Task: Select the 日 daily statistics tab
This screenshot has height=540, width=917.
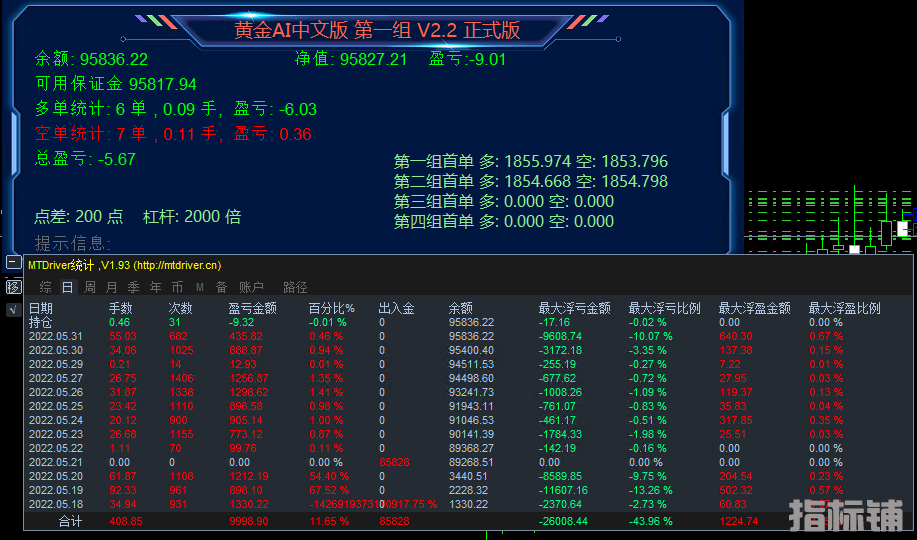Action: click(67, 287)
